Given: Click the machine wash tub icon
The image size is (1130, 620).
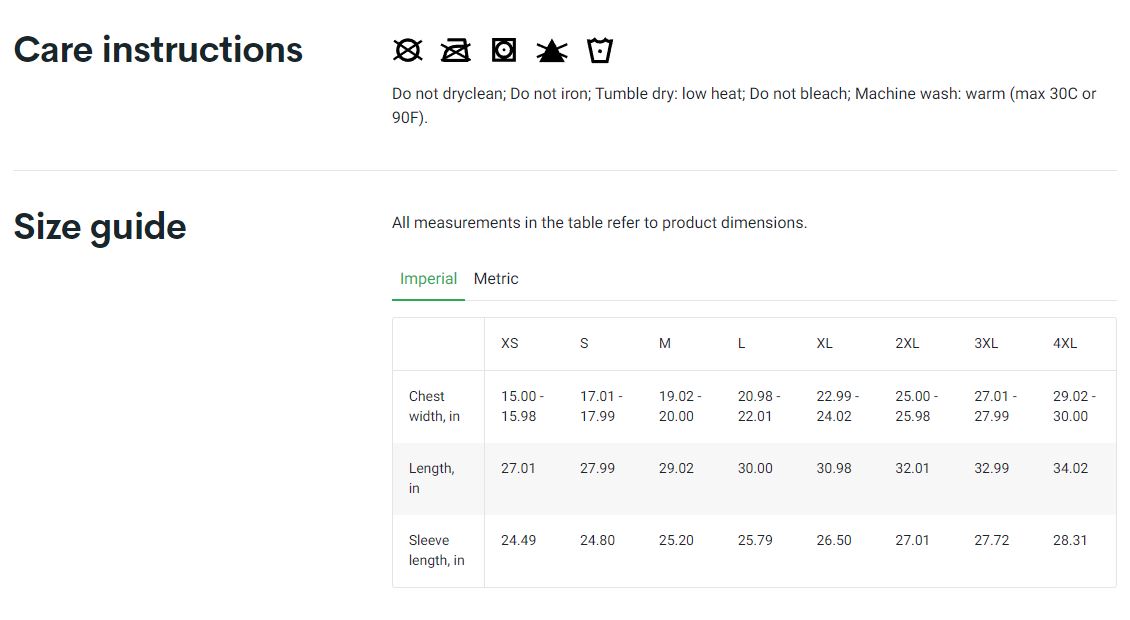Looking at the screenshot, I should [599, 50].
